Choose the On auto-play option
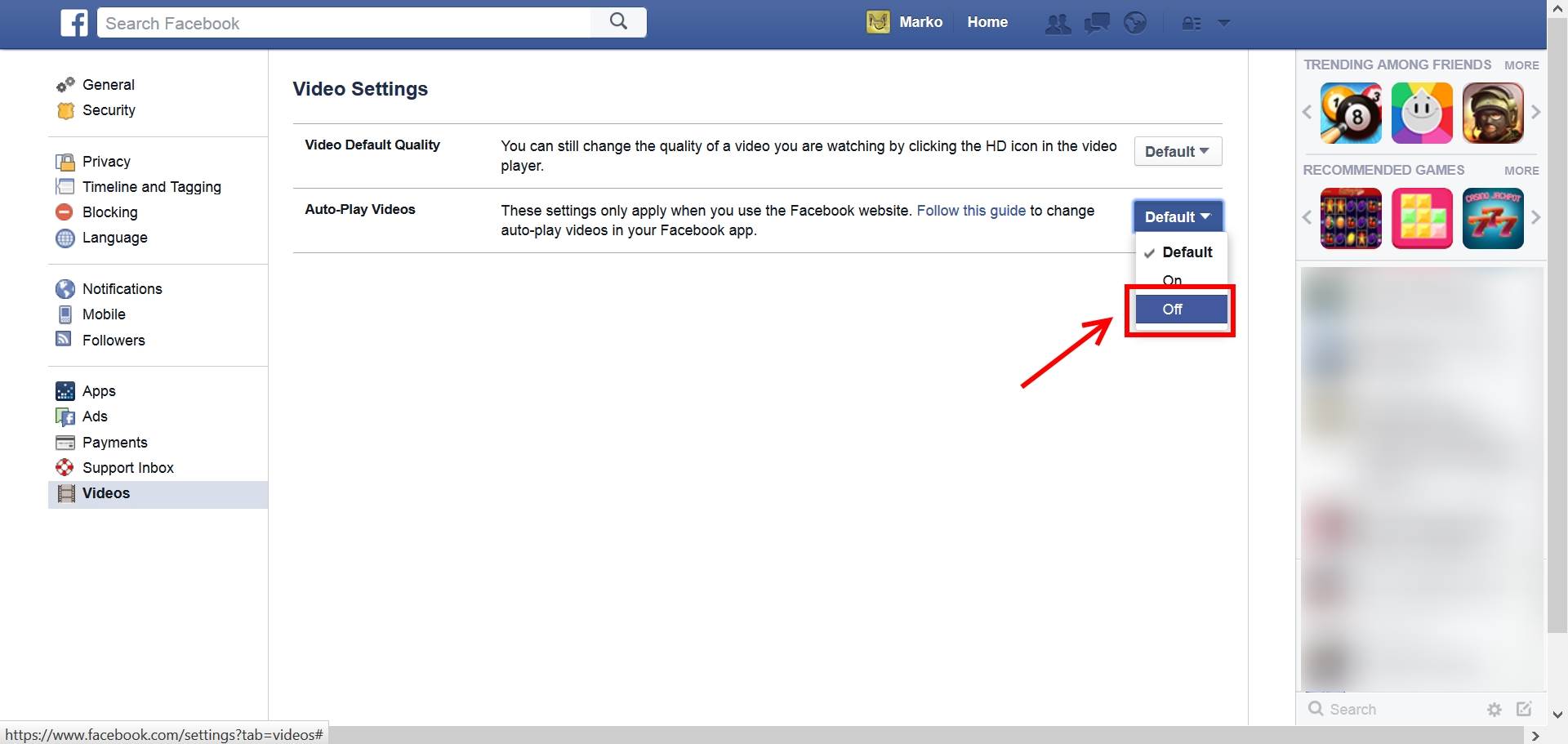The height and width of the screenshot is (744, 1568). (1172, 280)
